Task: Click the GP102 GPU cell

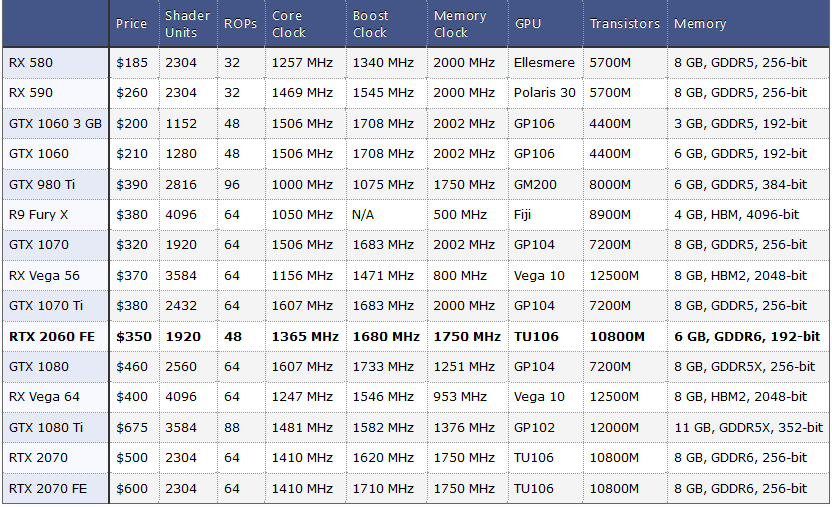Action: point(534,427)
